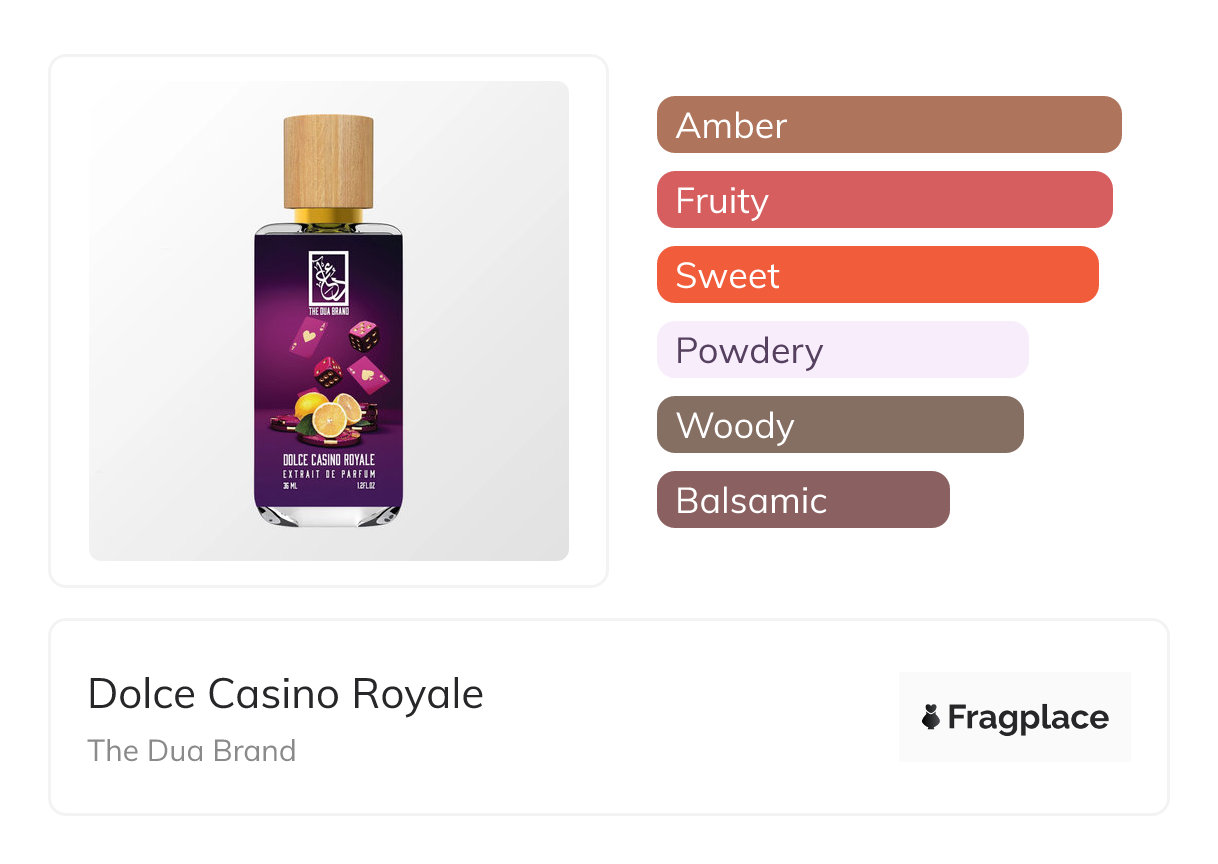Pick the Balsamic accord bar
The image size is (1218, 864).
point(803,500)
